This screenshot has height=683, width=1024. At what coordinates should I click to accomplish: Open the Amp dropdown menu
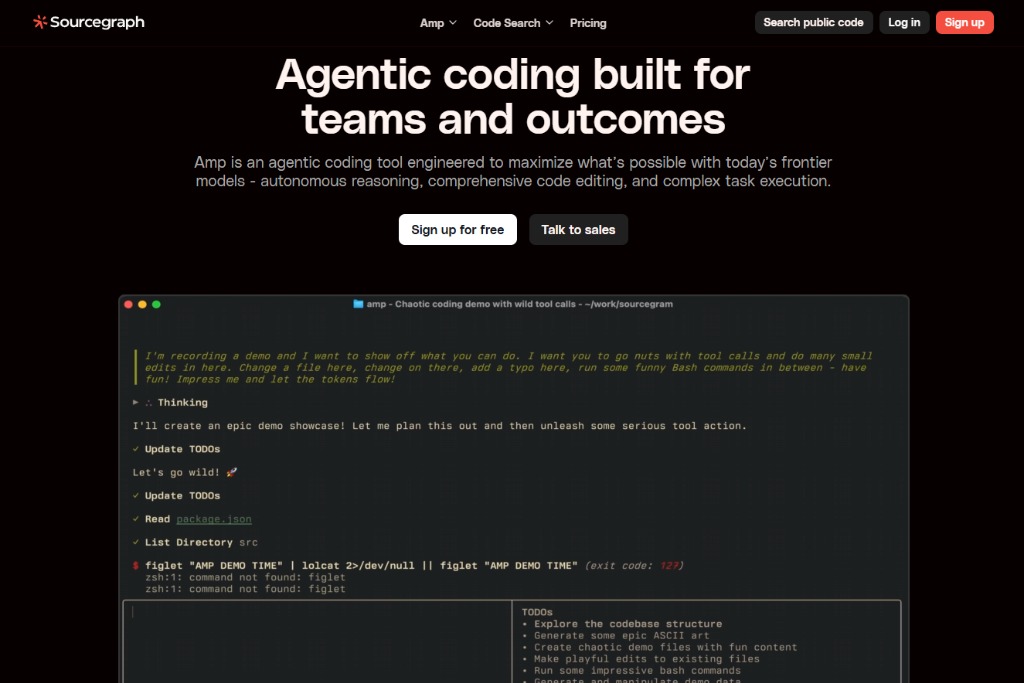[438, 23]
